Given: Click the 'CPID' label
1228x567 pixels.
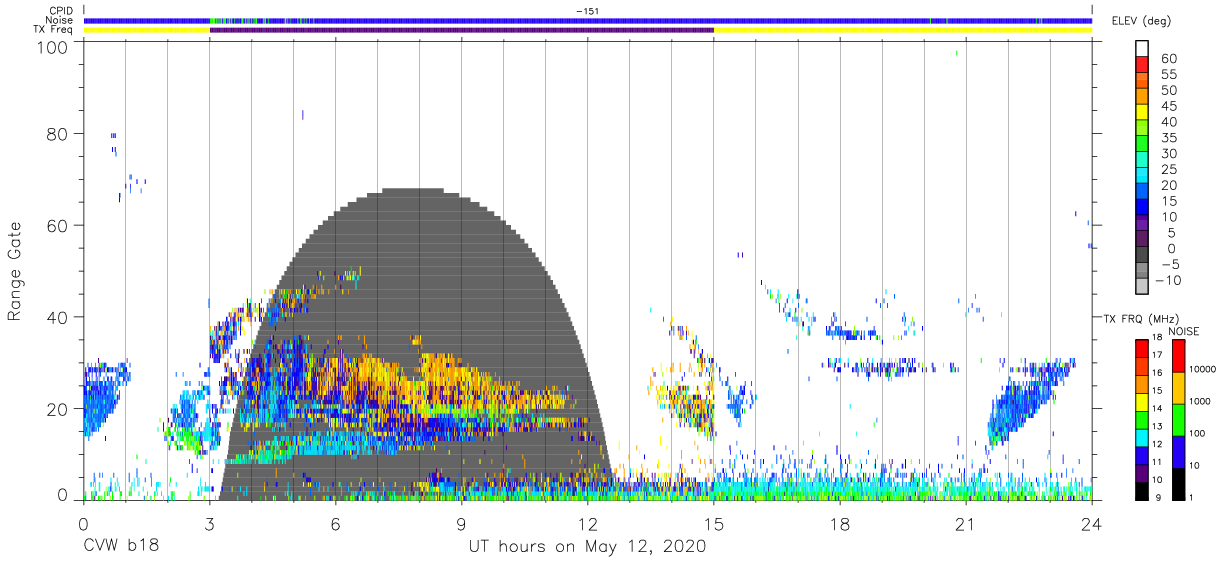Looking at the screenshot, I should coord(61,10).
